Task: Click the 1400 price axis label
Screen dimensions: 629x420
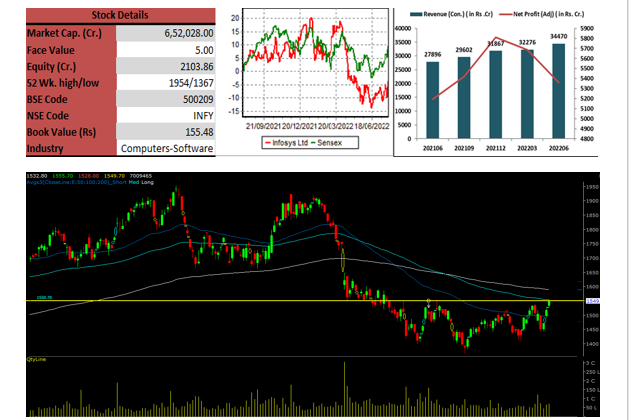Action: tap(592, 344)
